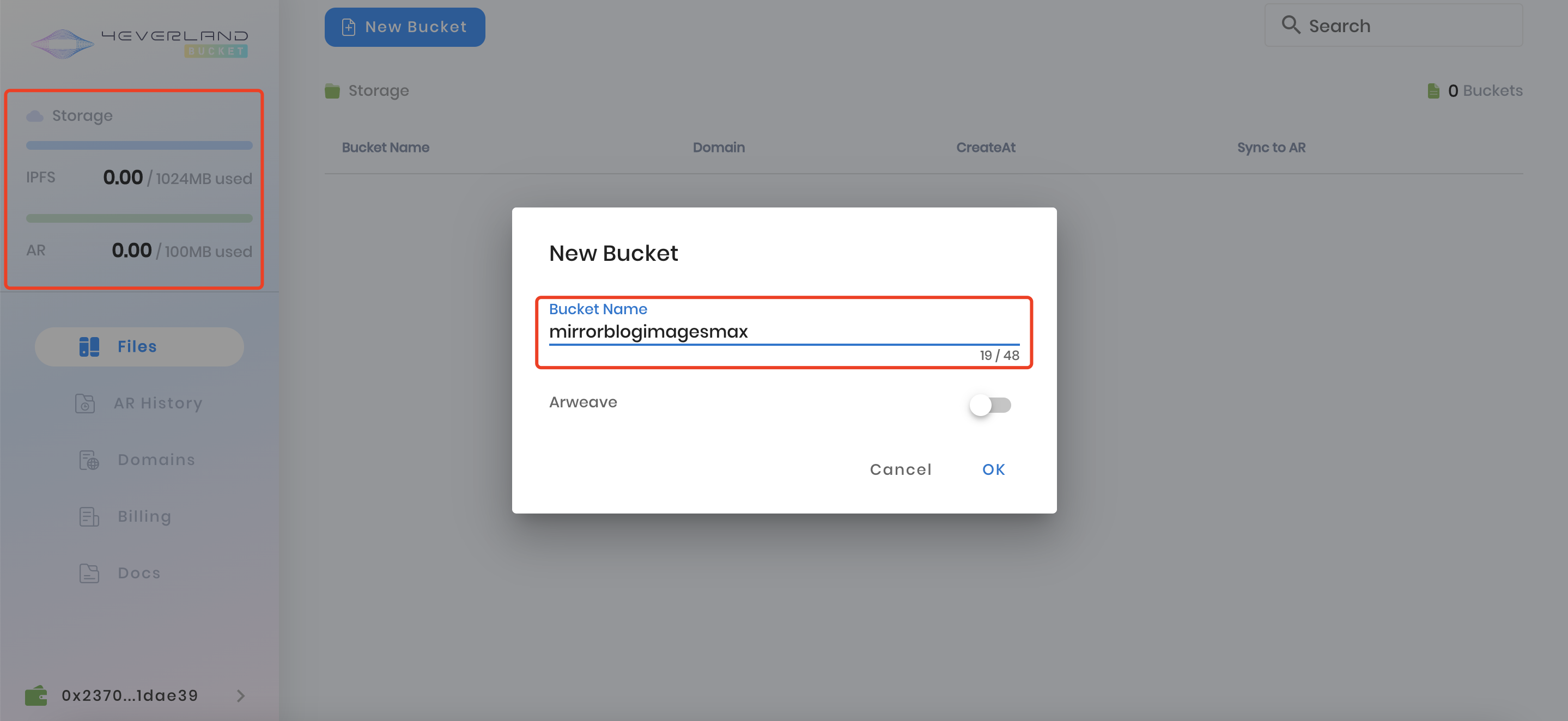Click the Bucket Name column header

point(385,148)
